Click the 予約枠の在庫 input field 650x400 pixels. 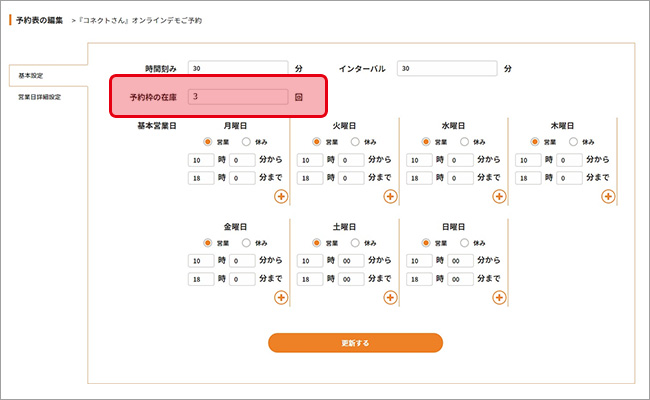(238, 97)
